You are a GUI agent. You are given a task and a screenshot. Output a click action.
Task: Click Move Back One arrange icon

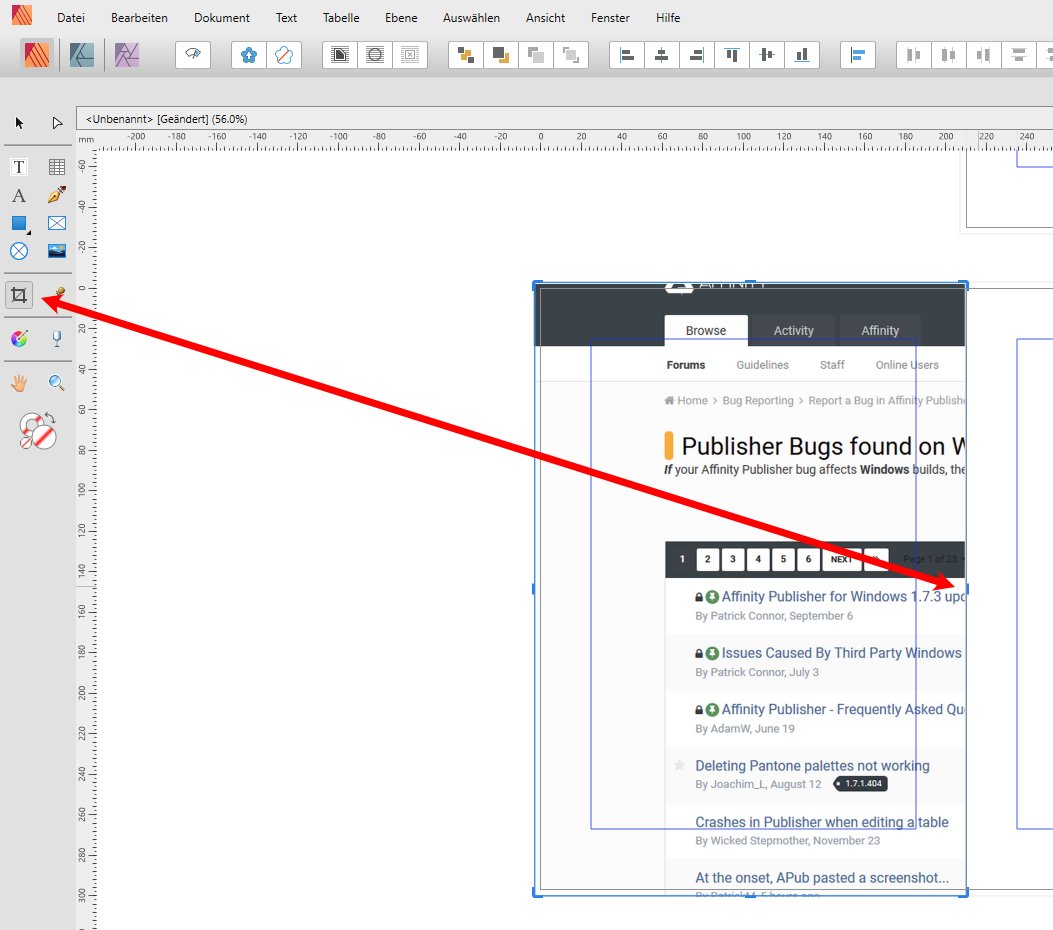click(x=500, y=54)
